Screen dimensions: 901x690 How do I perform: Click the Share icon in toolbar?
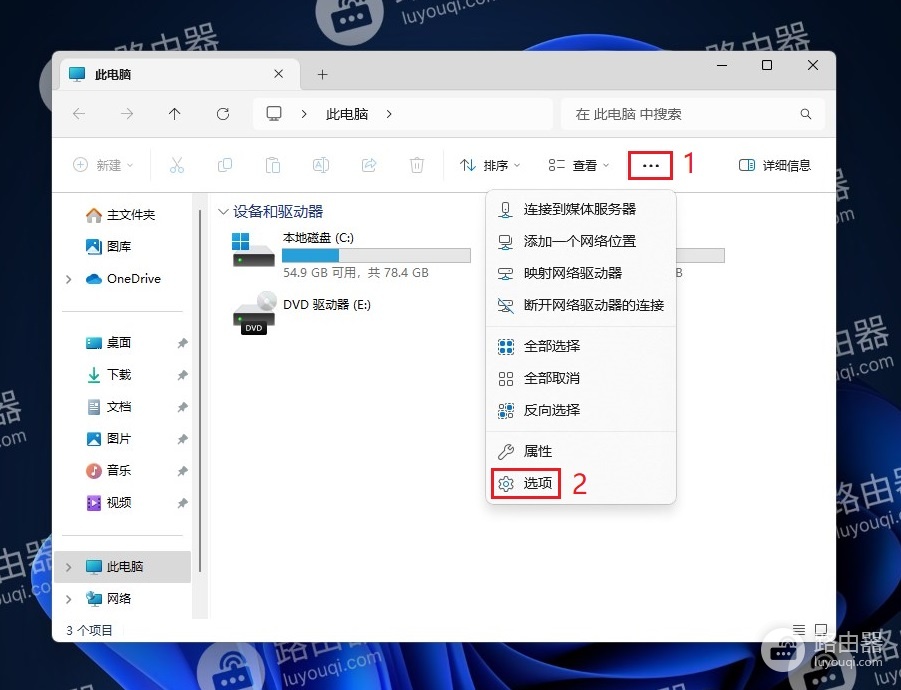[x=369, y=165]
